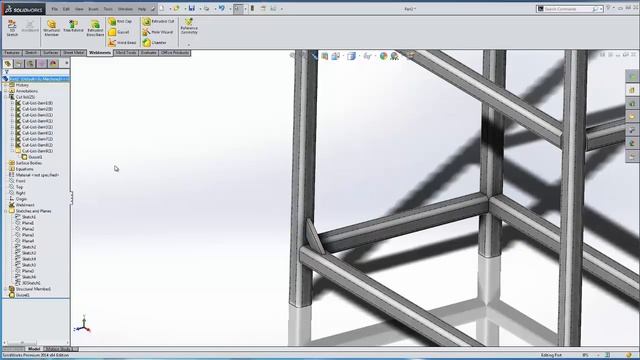Open the Trim/Extend tool

[73, 26]
